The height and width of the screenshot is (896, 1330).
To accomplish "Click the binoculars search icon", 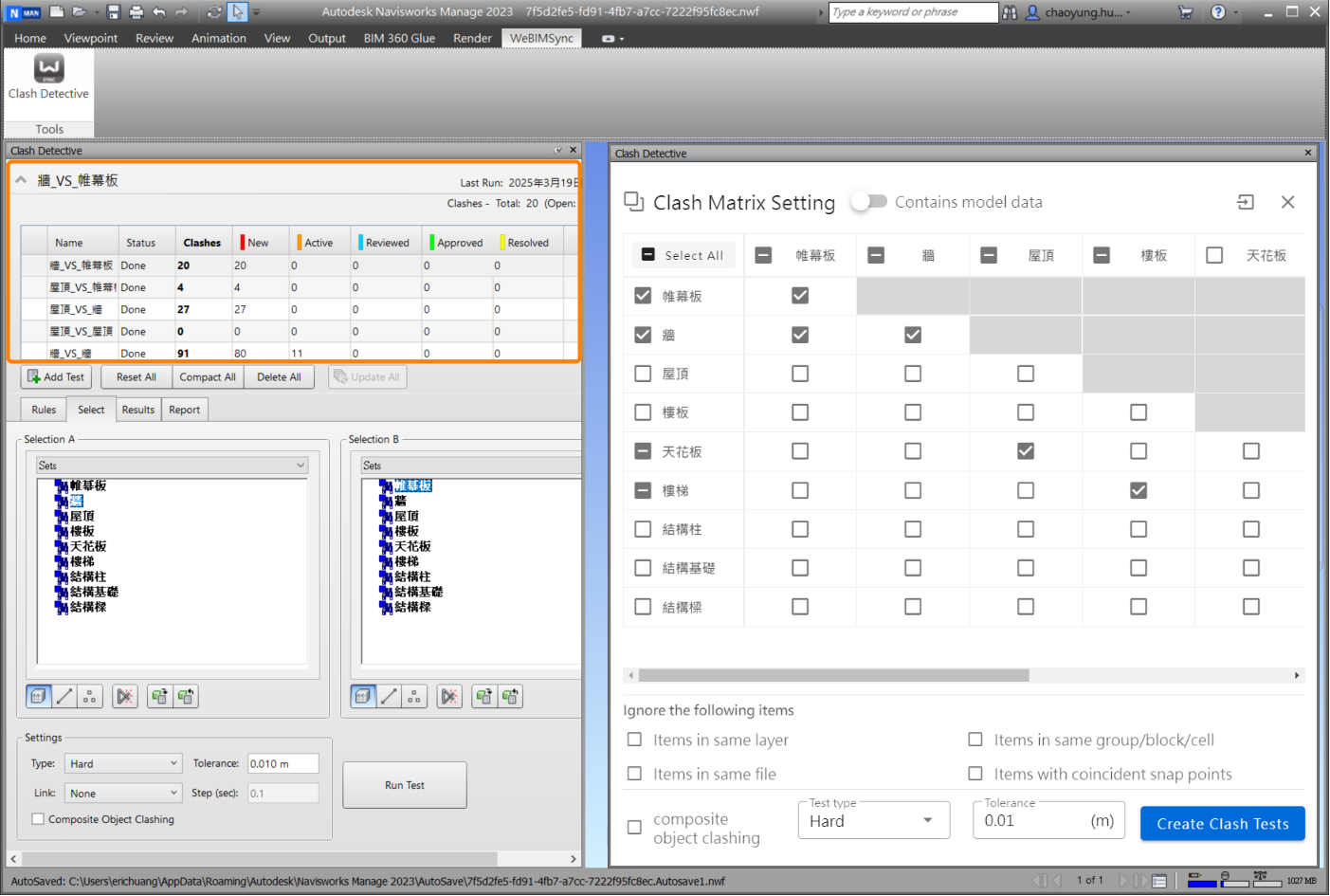I will click(x=1011, y=12).
